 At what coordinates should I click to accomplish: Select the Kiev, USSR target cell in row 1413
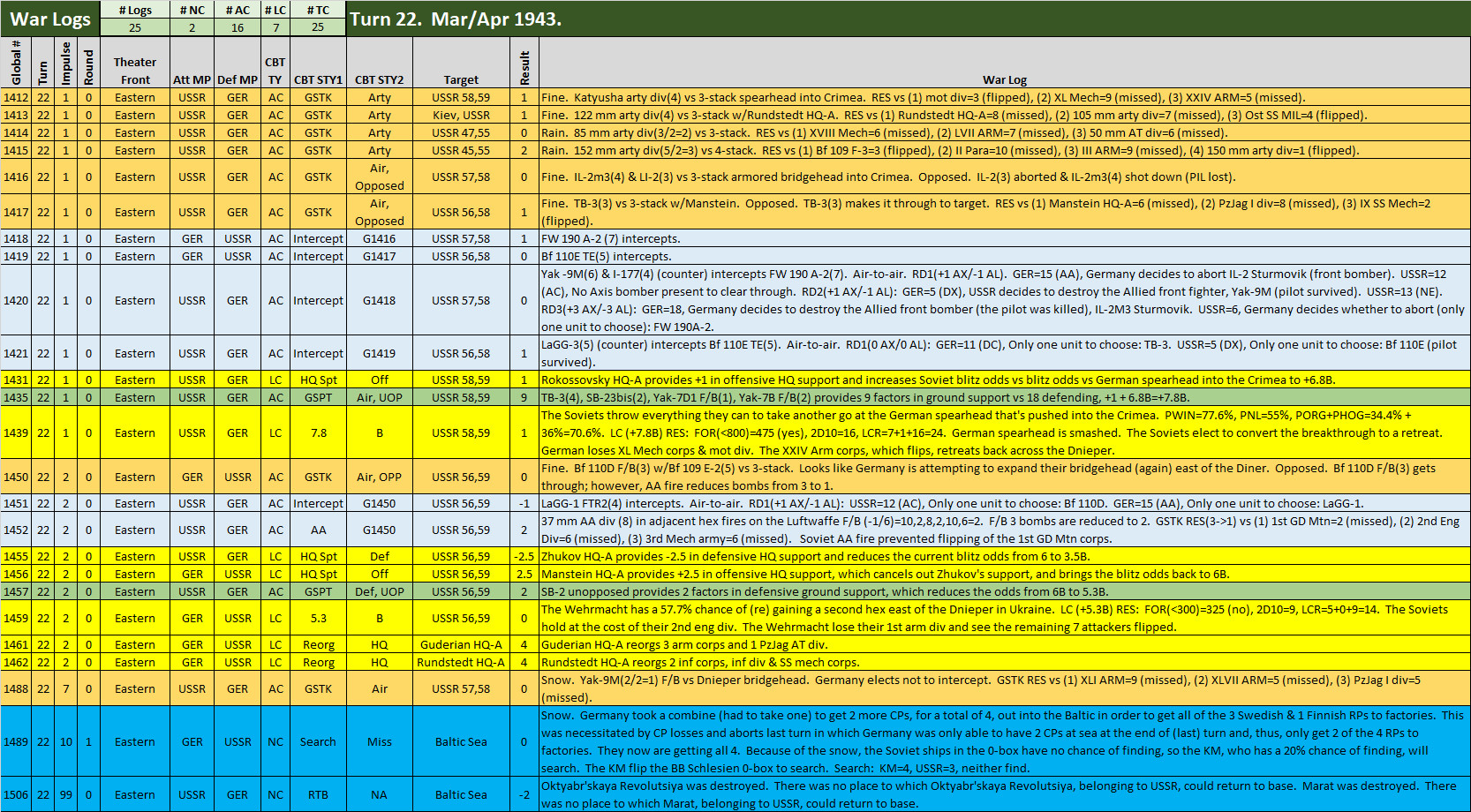461,115
